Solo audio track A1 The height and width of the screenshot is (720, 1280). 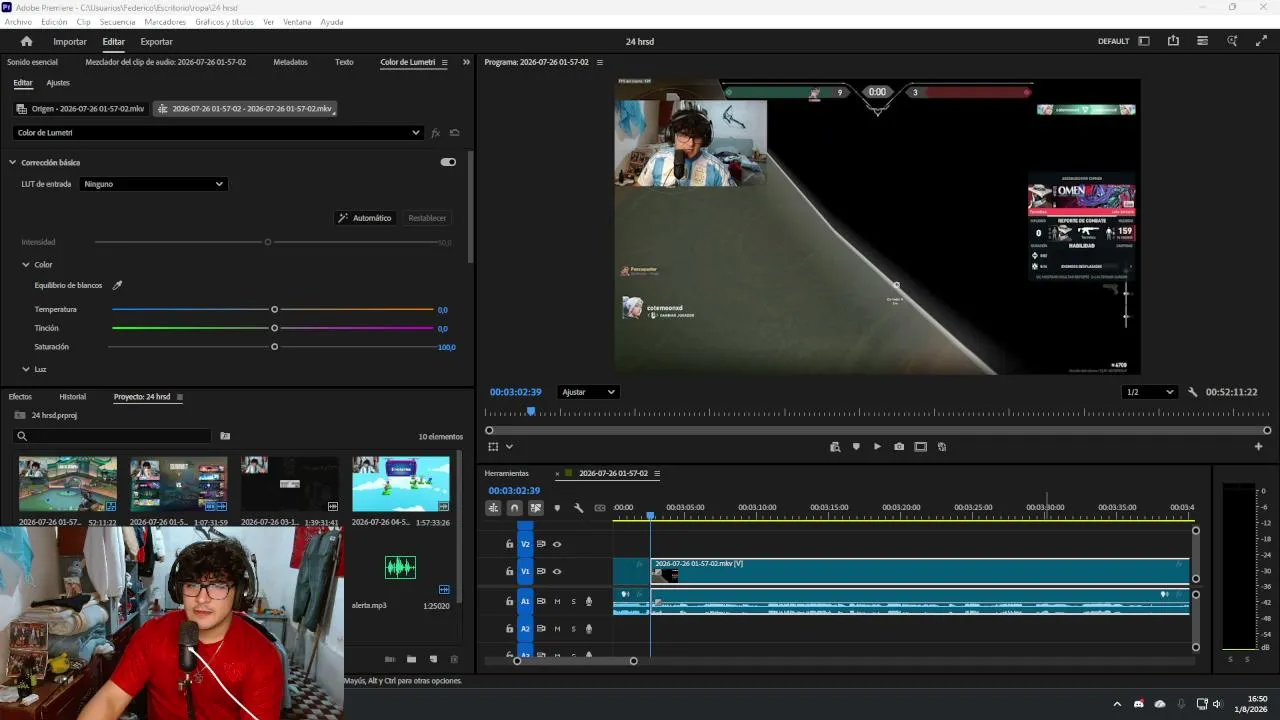click(x=573, y=601)
